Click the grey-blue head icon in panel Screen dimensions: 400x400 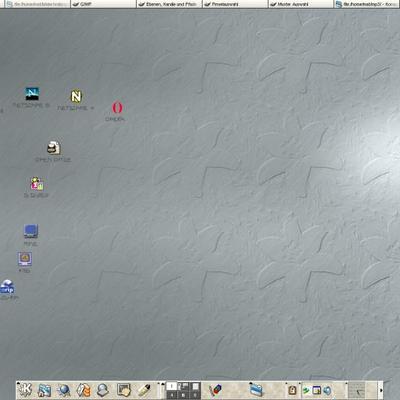click(x=103, y=390)
